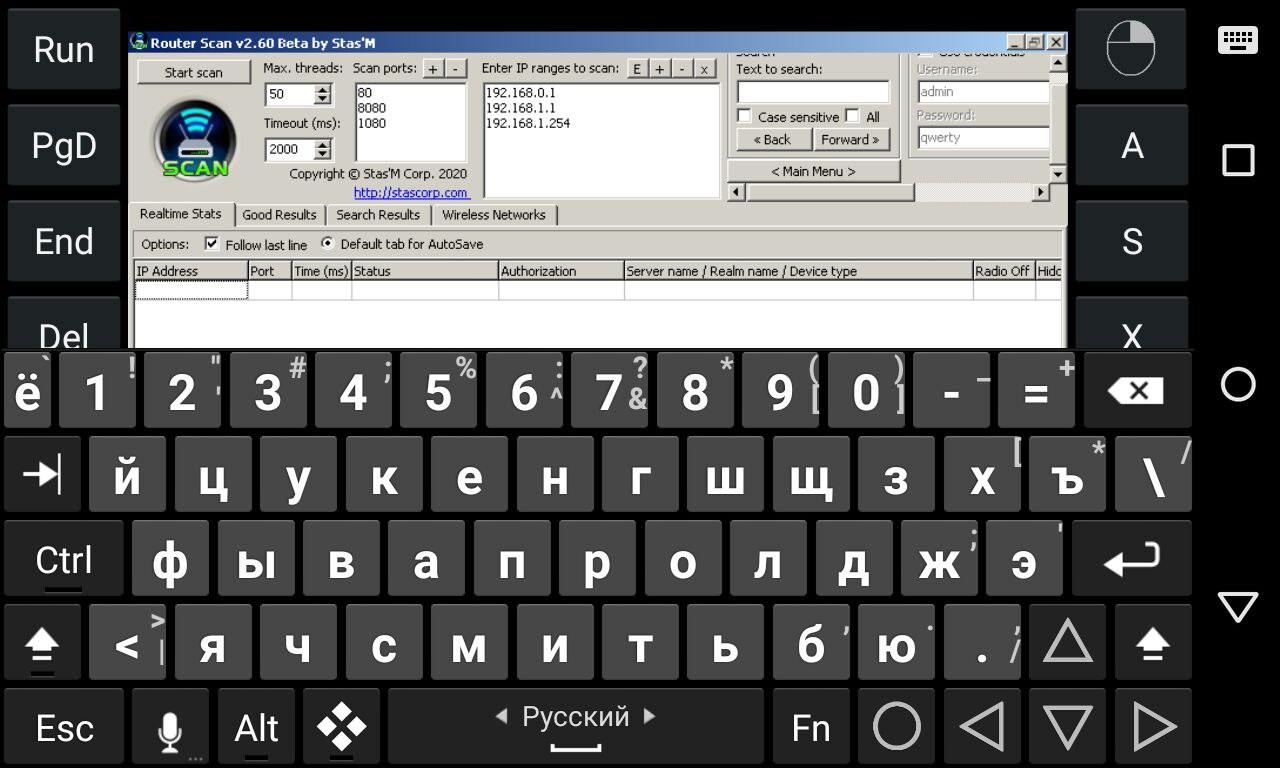Click the Router Scan SCAN logo
1280x768 pixels.
[x=195, y=139]
